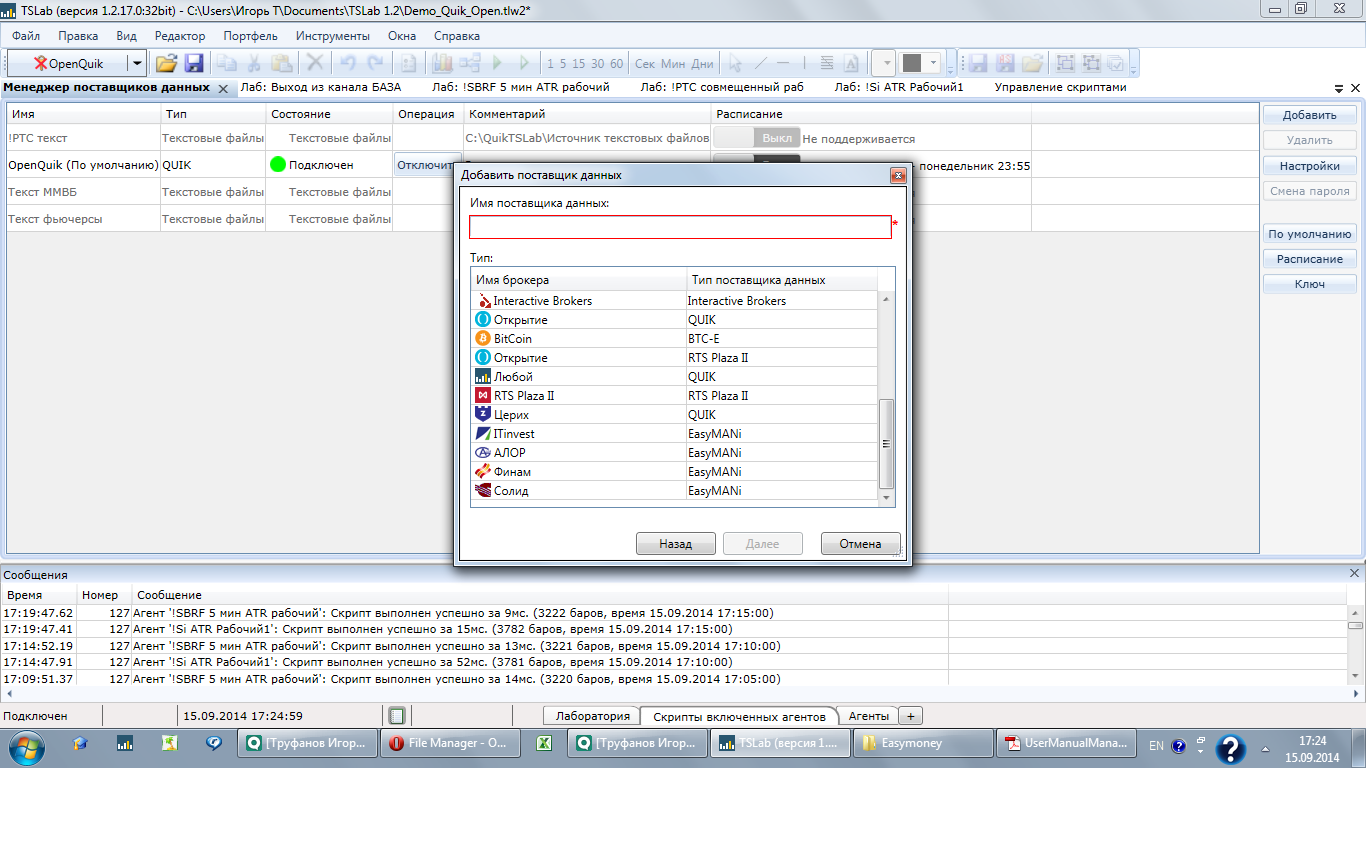Image resolution: width=1366 pixels, height=861 pixels.
Task: Pick the ITinvest broker icon
Action: click(x=484, y=434)
